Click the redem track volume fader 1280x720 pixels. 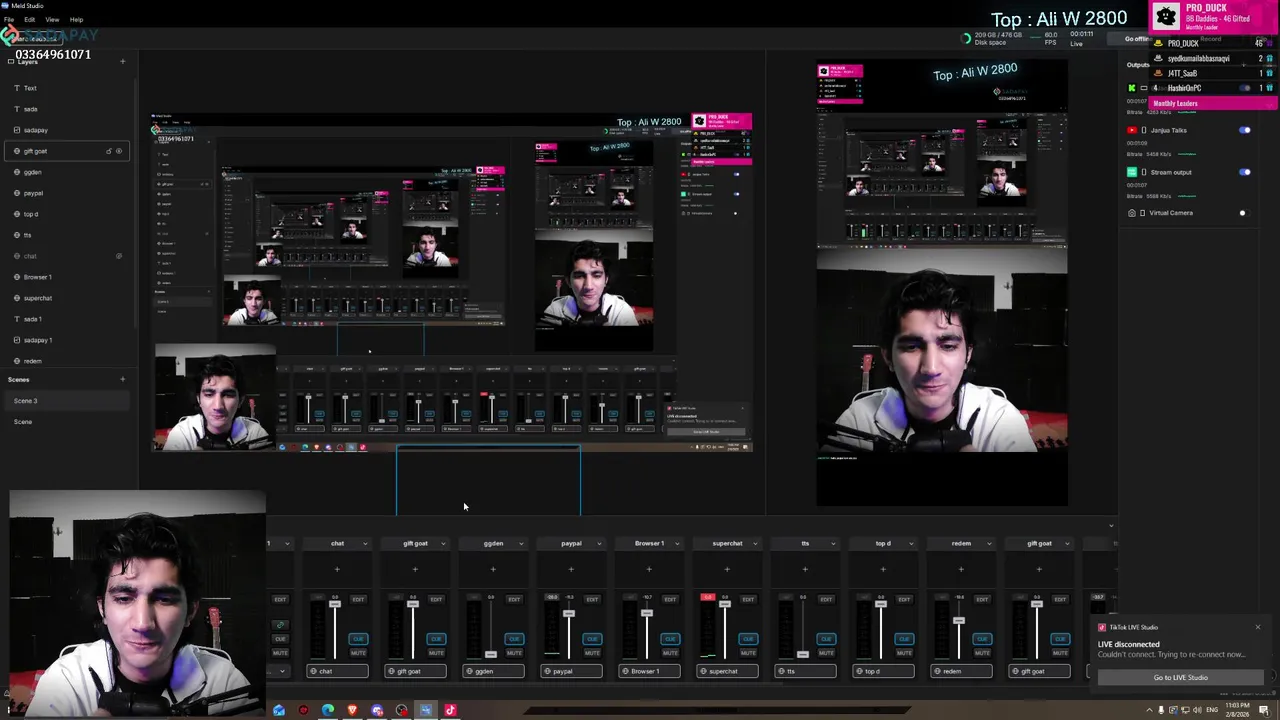coord(958,621)
